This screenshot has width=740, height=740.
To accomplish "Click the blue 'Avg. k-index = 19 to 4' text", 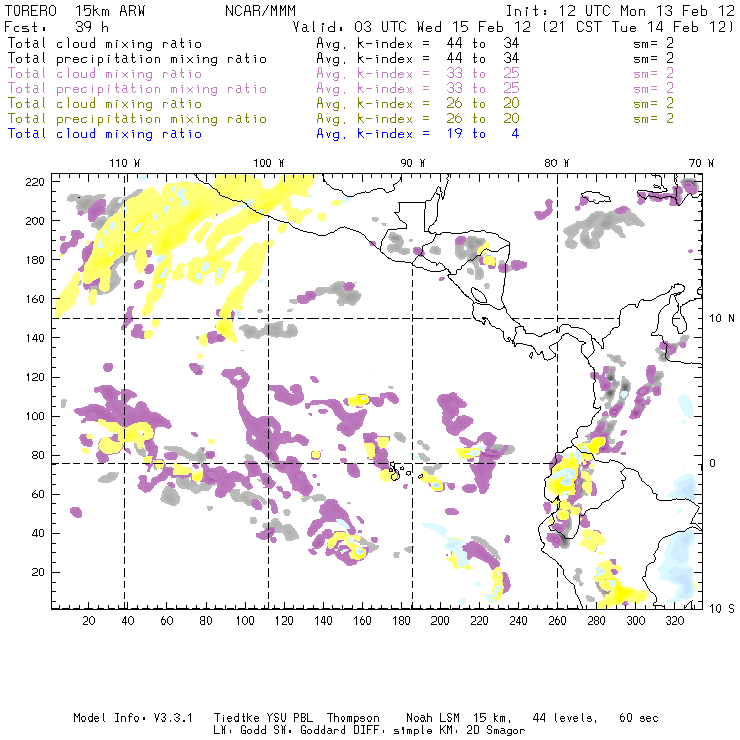I will coord(418,134).
